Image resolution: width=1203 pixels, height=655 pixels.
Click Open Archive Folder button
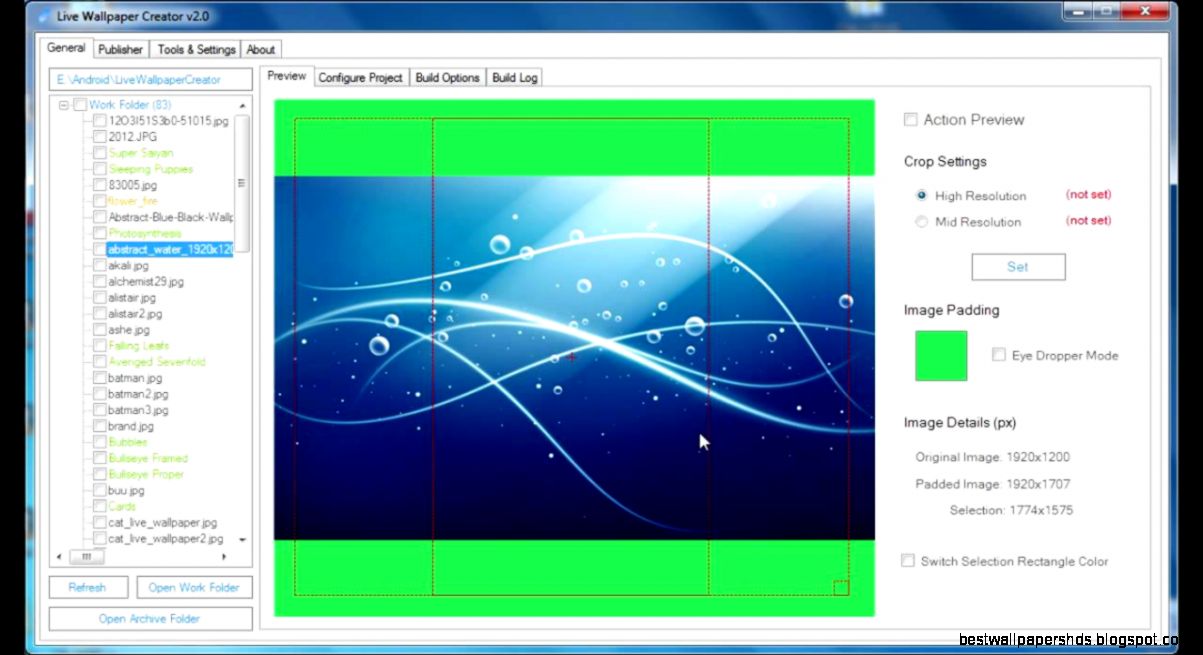[x=150, y=619]
